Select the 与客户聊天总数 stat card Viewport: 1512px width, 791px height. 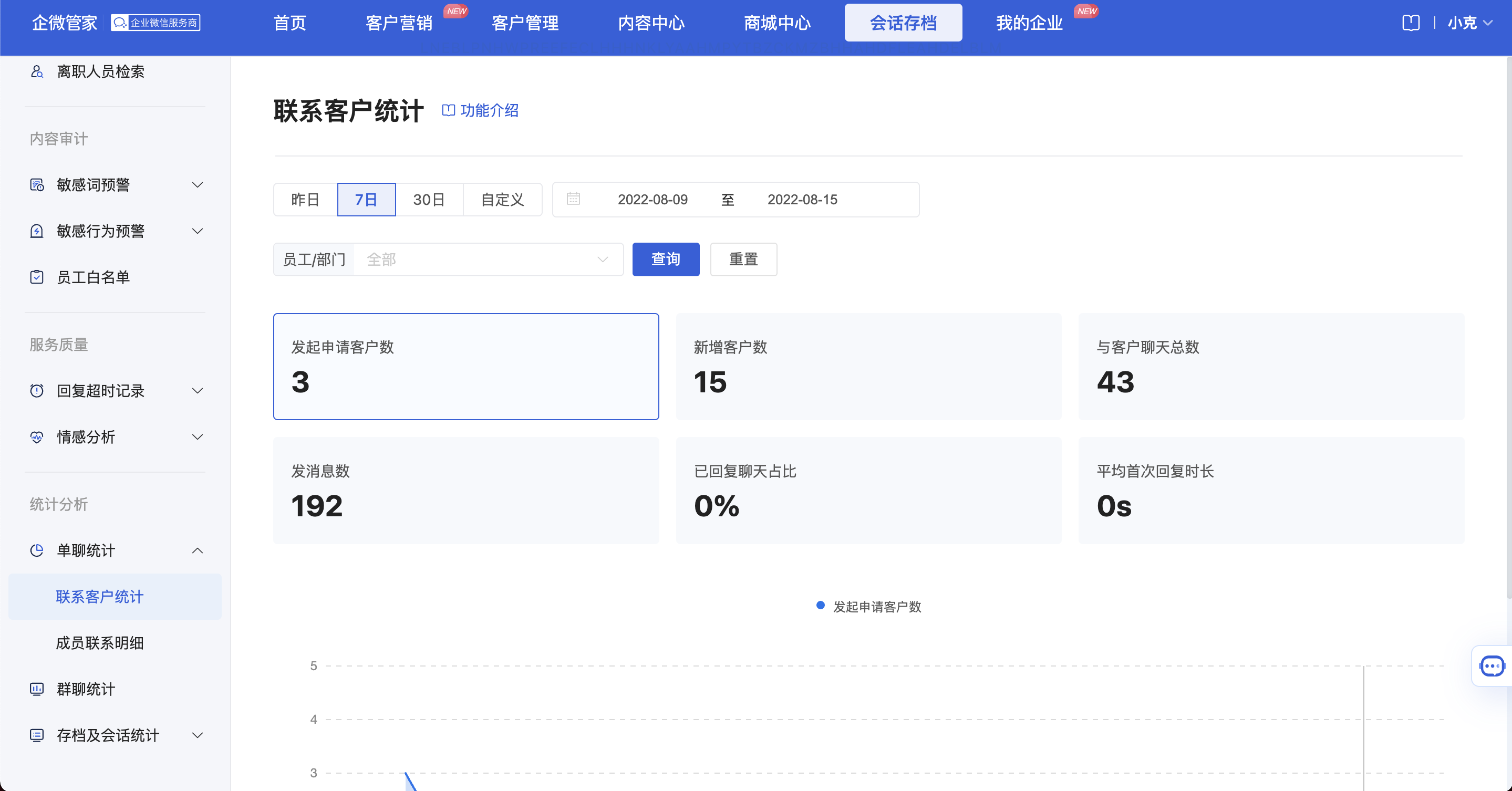(x=1271, y=366)
